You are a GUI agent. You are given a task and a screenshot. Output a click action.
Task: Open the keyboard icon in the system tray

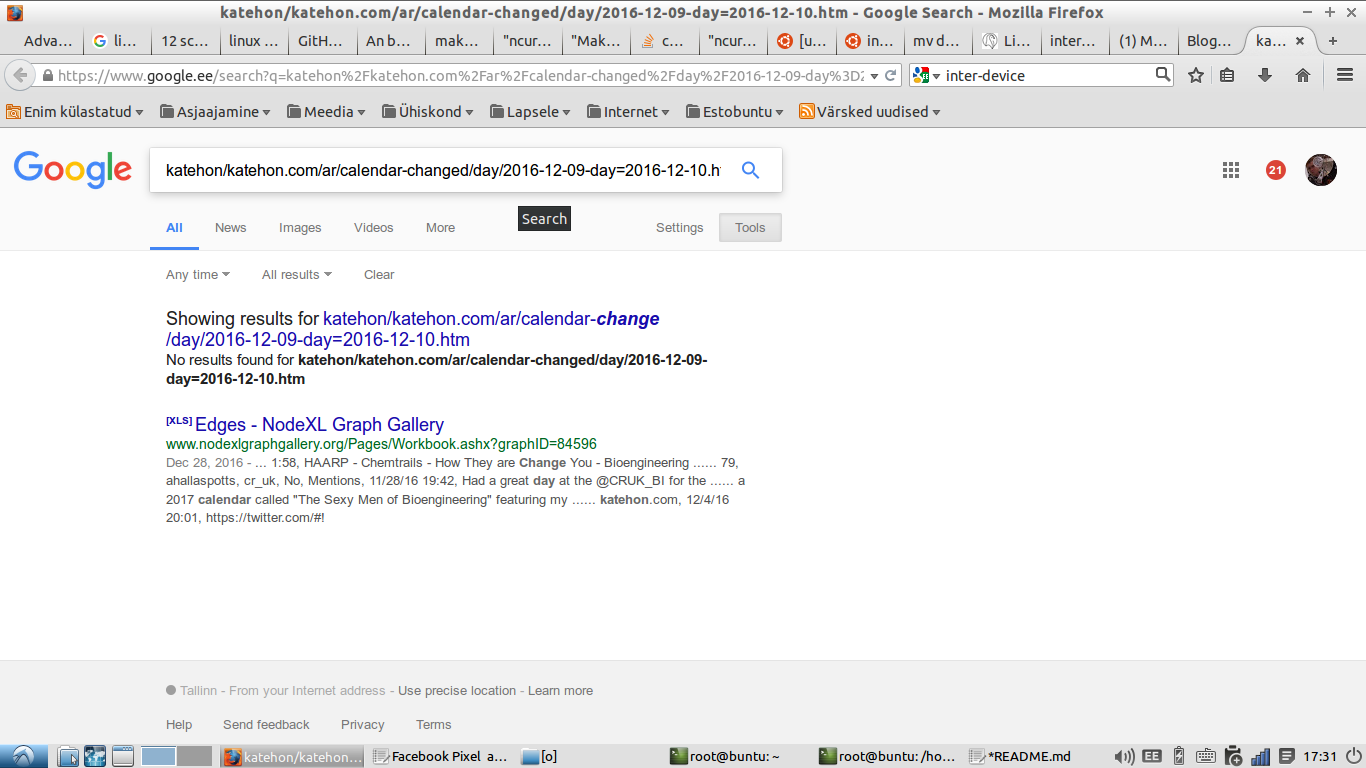(1205, 756)
